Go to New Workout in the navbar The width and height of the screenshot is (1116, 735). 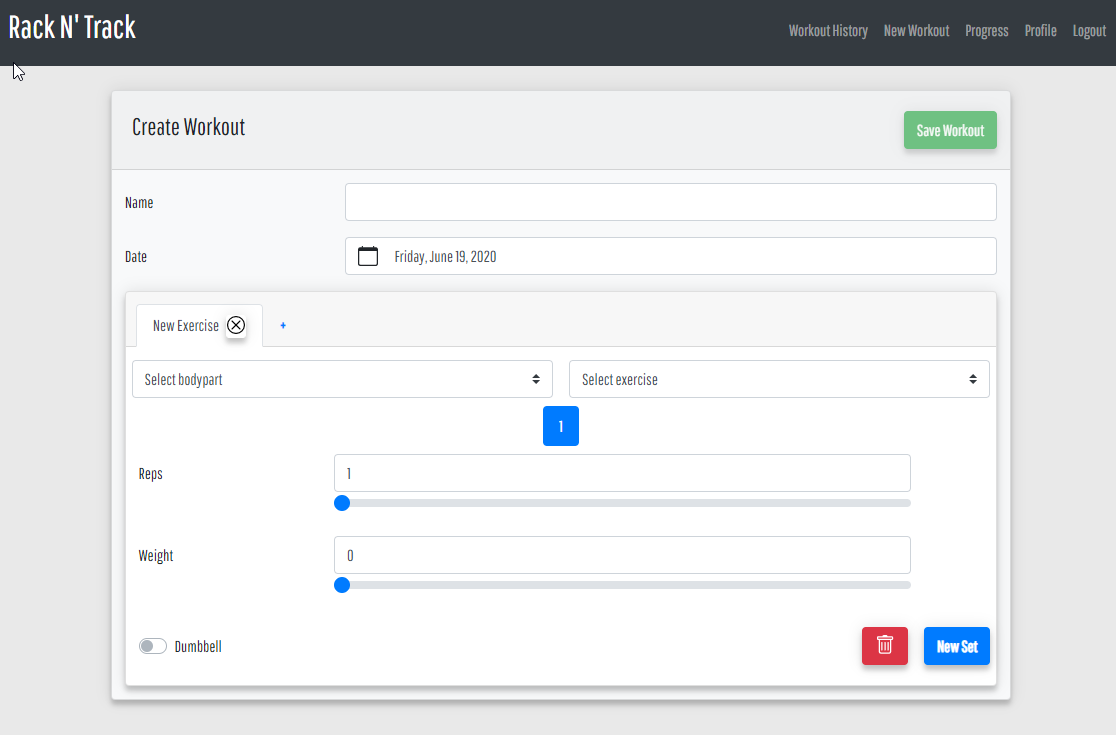(916, 31)
